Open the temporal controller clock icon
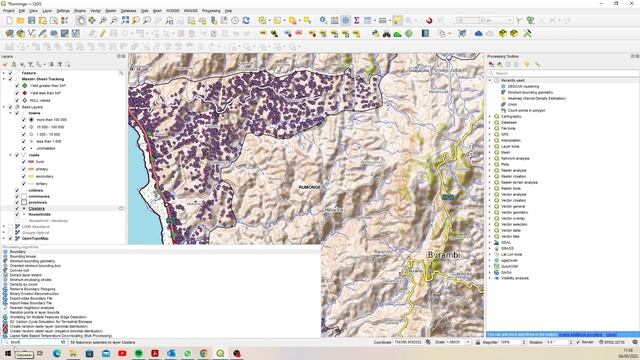This screenshot has height=360, width=640. pos(235,20)
